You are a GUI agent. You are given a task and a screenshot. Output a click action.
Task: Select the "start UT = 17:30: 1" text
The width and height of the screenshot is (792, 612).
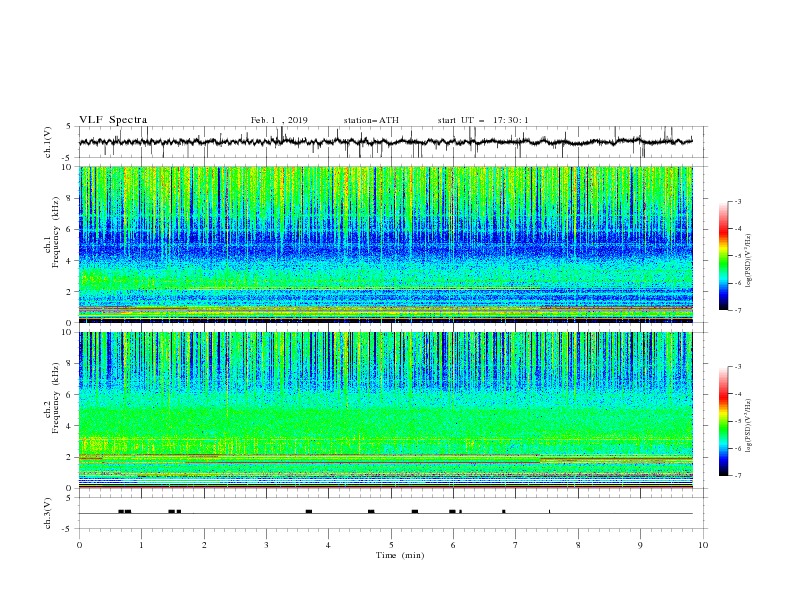pos(483,120)
